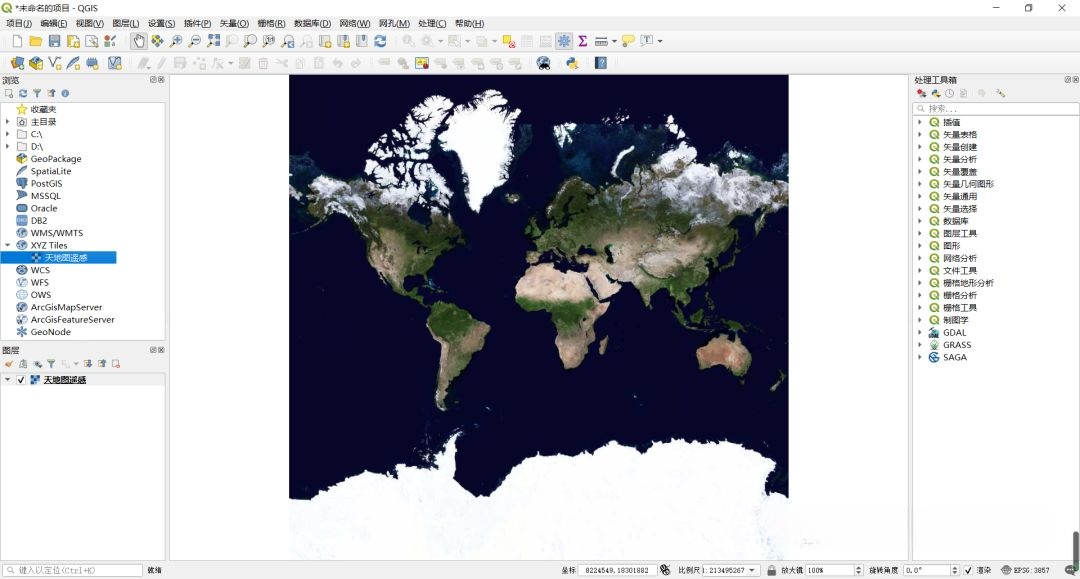Toggle the 渲染 render checkbox
This screenshot has height=579, width=1080.
tap(968, 570)
